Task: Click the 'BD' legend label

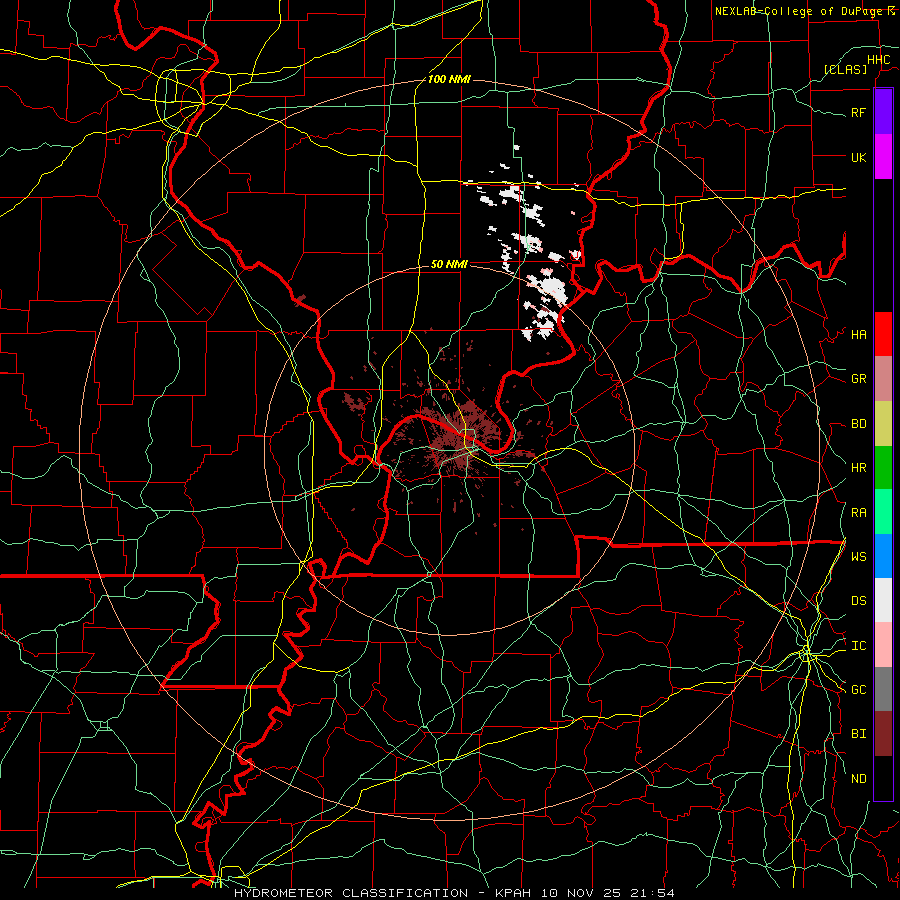Action: [x=858, y=424]
